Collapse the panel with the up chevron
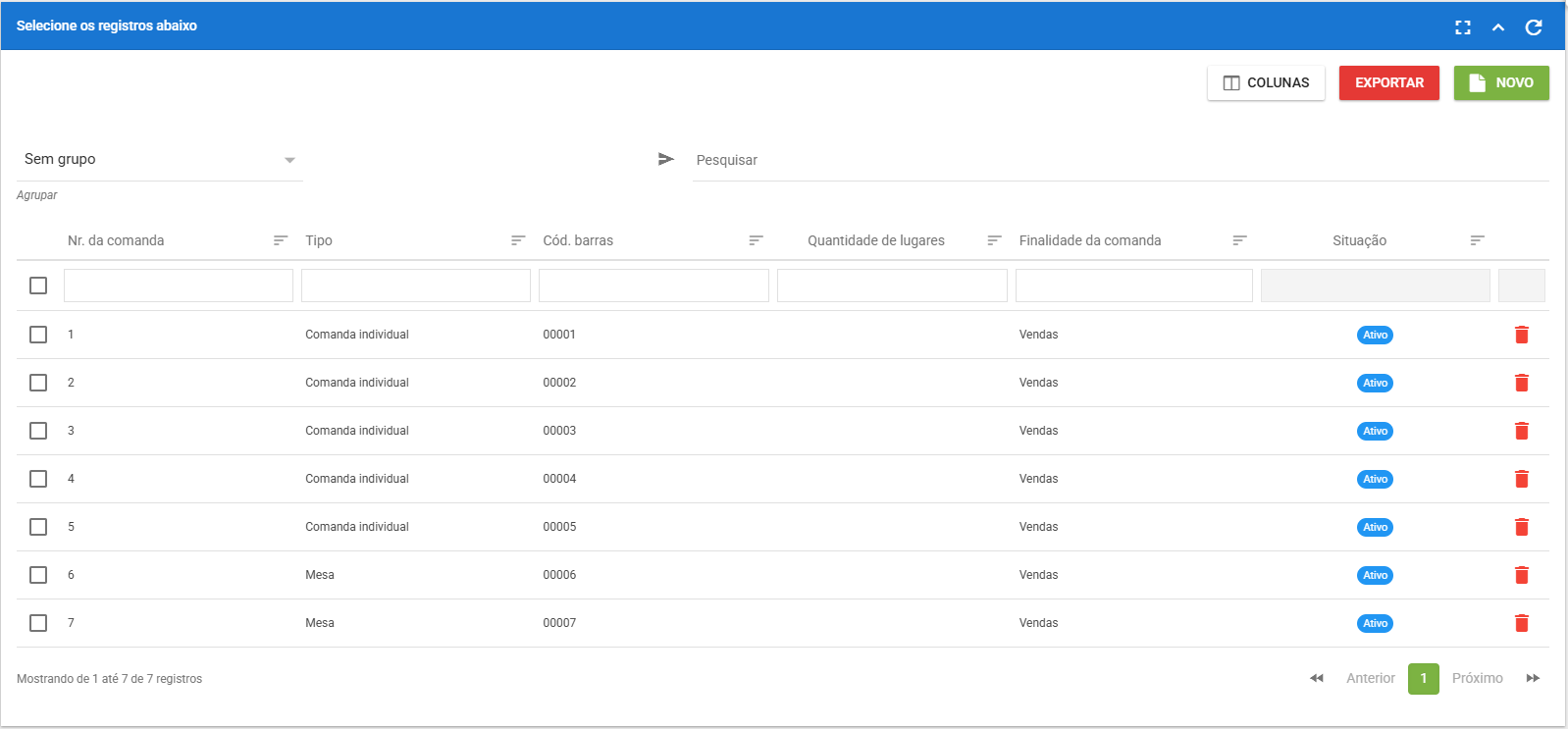The height and width of the screenshot is (729, 1568). (x=1498, y=27)
